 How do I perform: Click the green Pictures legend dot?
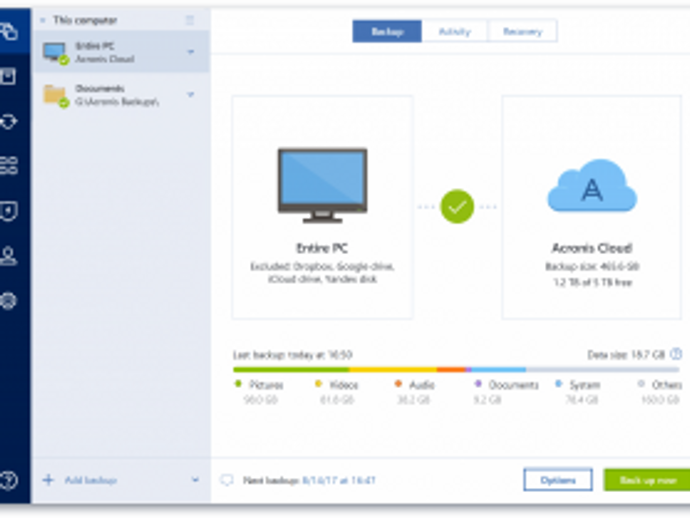coord(238,384)
